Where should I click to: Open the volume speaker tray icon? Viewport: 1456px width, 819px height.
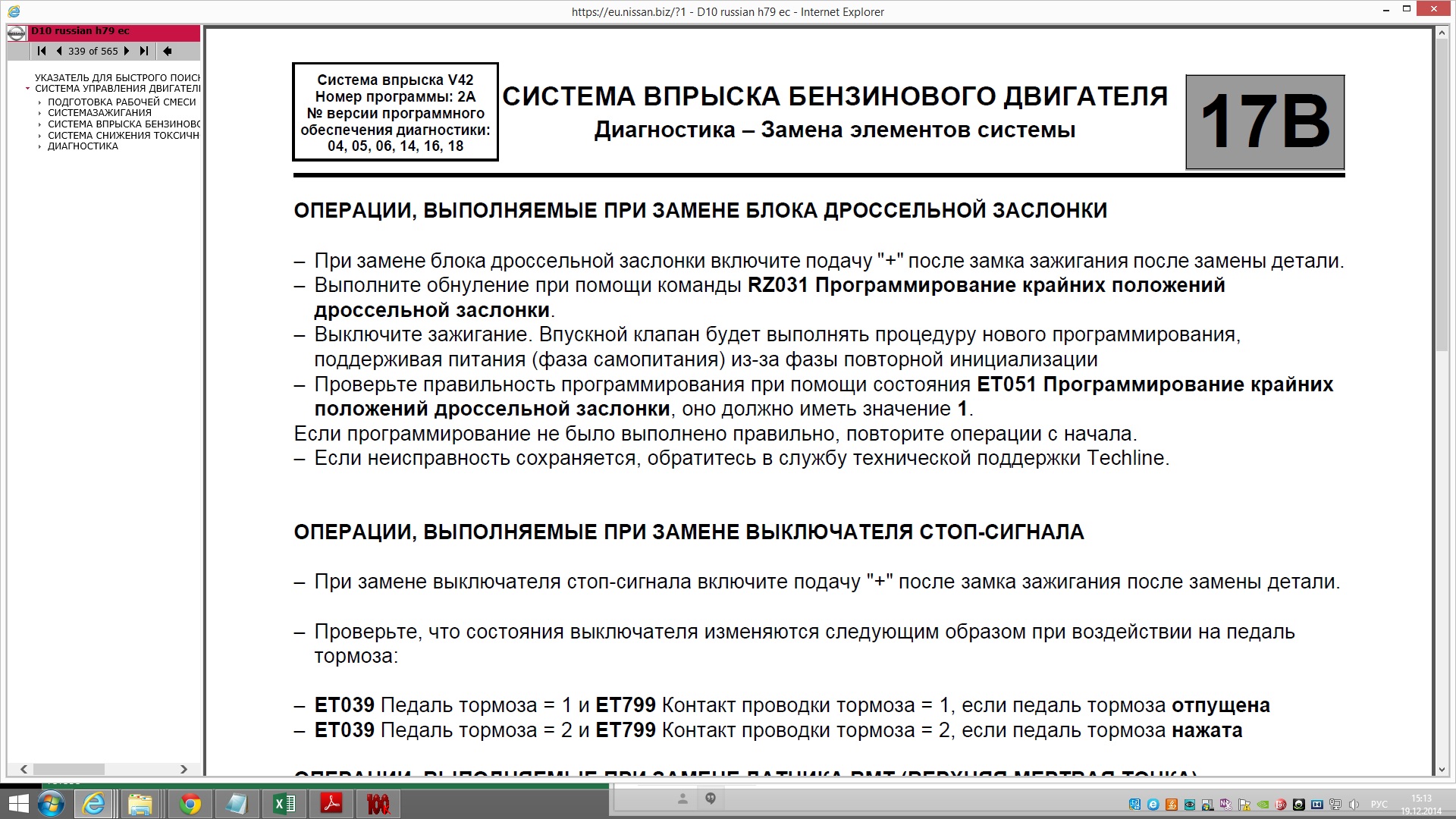tap(1354, 805)
